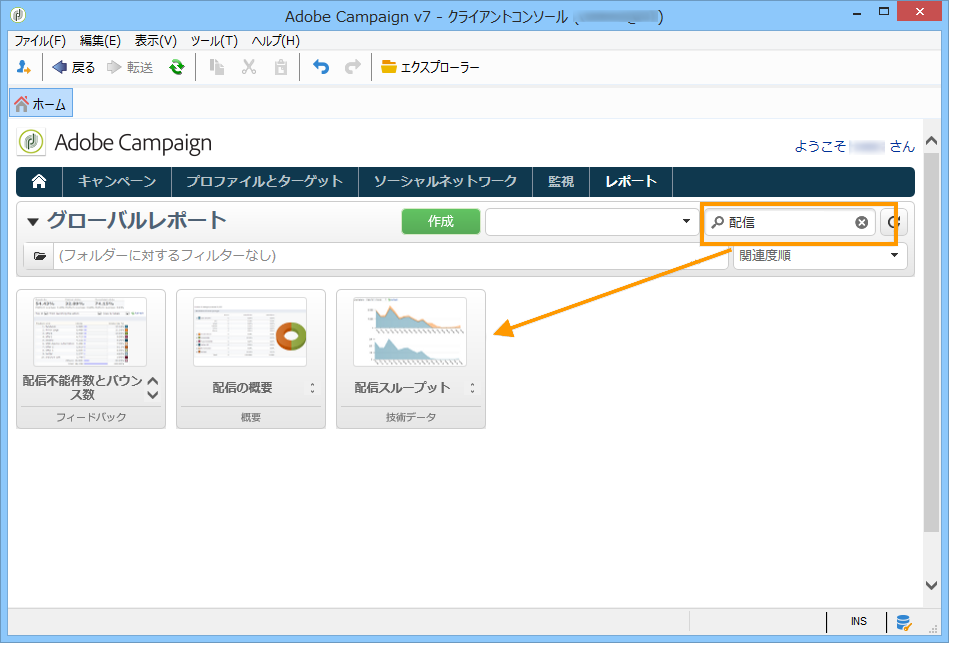Image resolution: width=961 pixels, height=655 pixels.
Task: Open the ツール(T) menu
Action: pyautogui.click(x=214, y=41)
